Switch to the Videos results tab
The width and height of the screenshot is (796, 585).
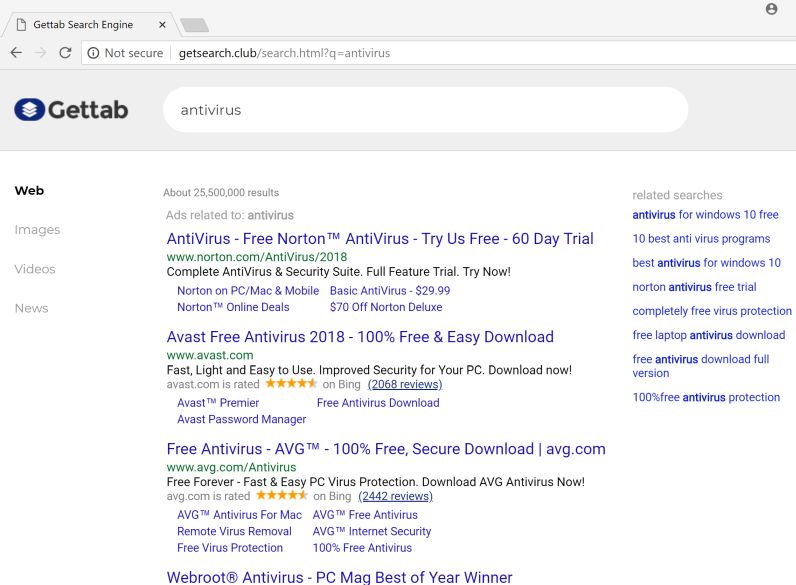click(x=35, y=269)
